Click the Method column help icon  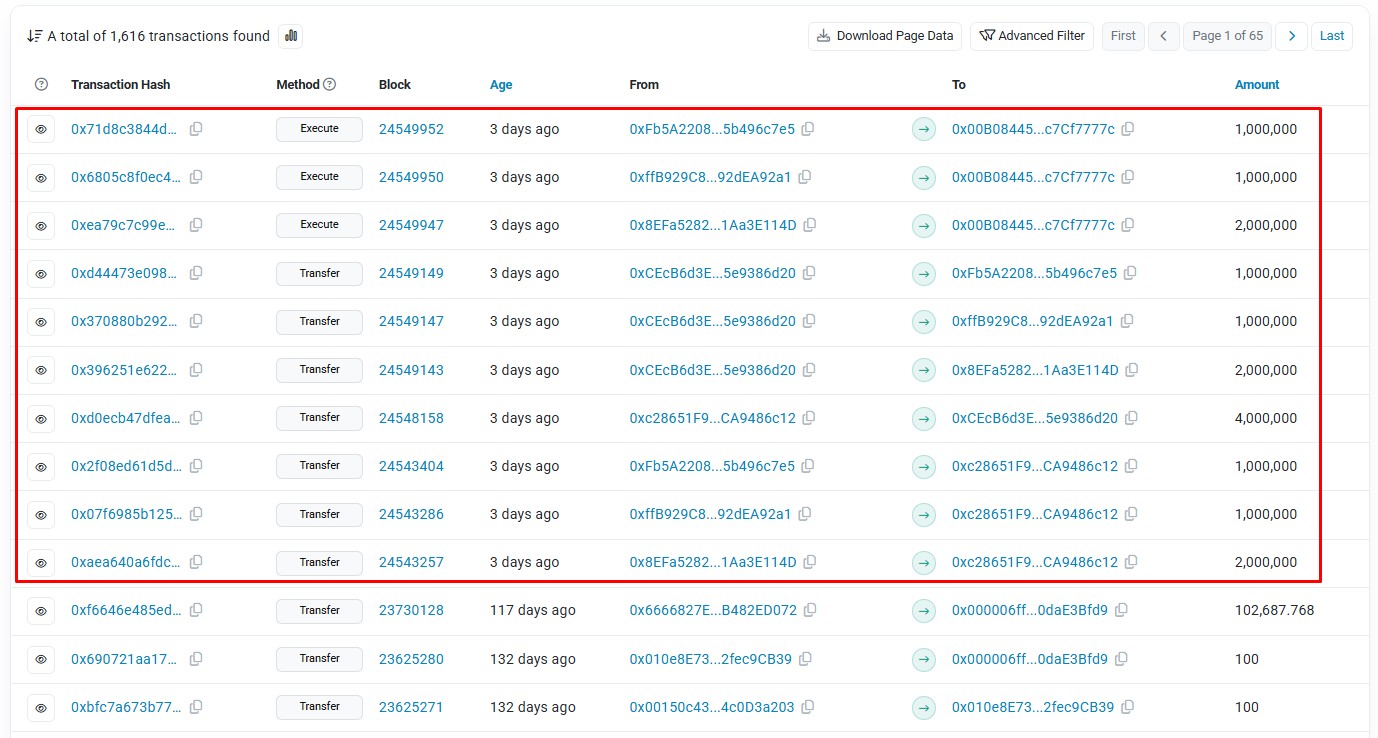[x=330, y=85]
